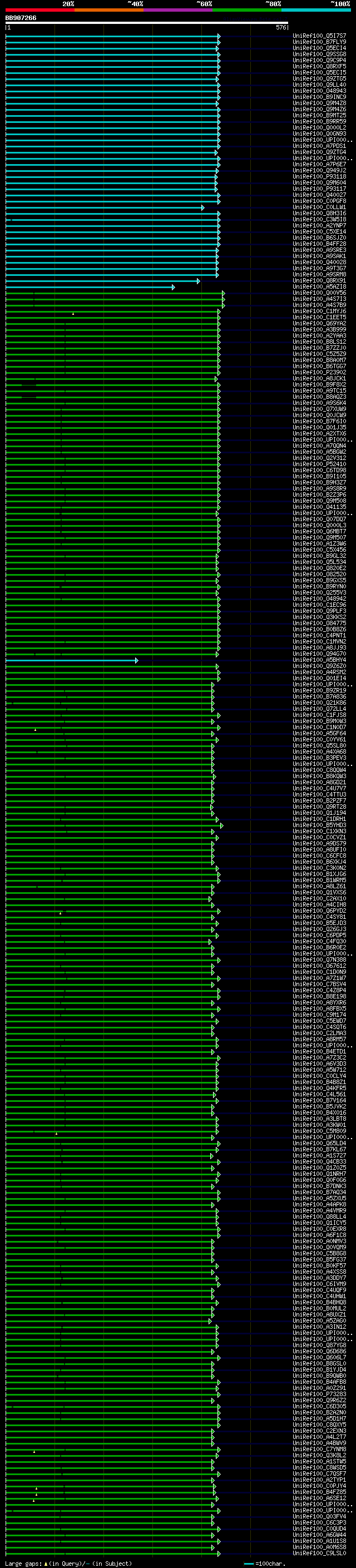This screenshot has width=356, height=1568.
Task: Select the UniRef100_Q9M4Z8 label
Action: tap(319, 103)
